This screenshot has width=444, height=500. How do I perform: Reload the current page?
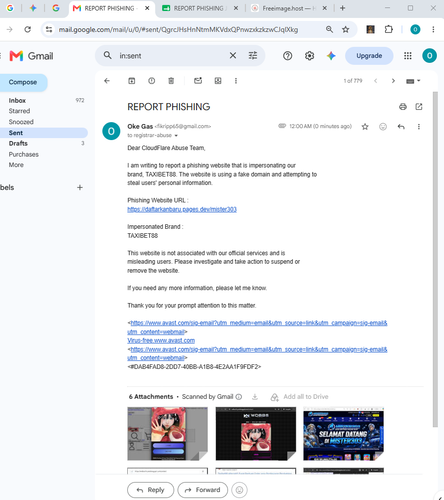28,29
